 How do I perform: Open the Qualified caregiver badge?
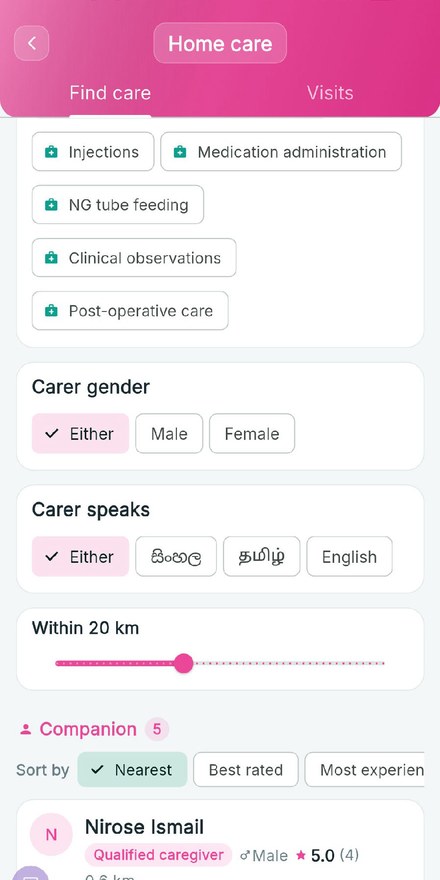[x=158, y=855]
